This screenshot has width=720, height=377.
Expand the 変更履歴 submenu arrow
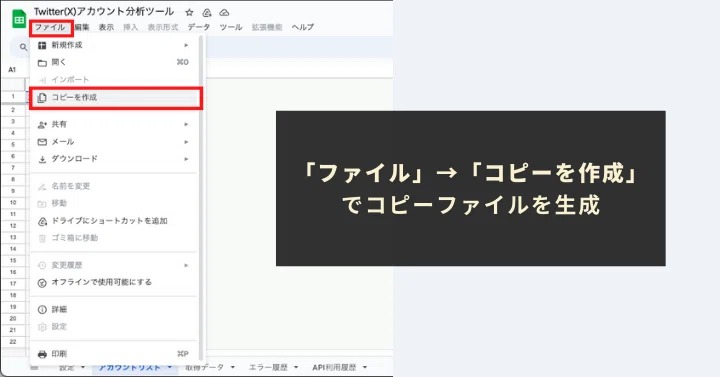(186, 265)
